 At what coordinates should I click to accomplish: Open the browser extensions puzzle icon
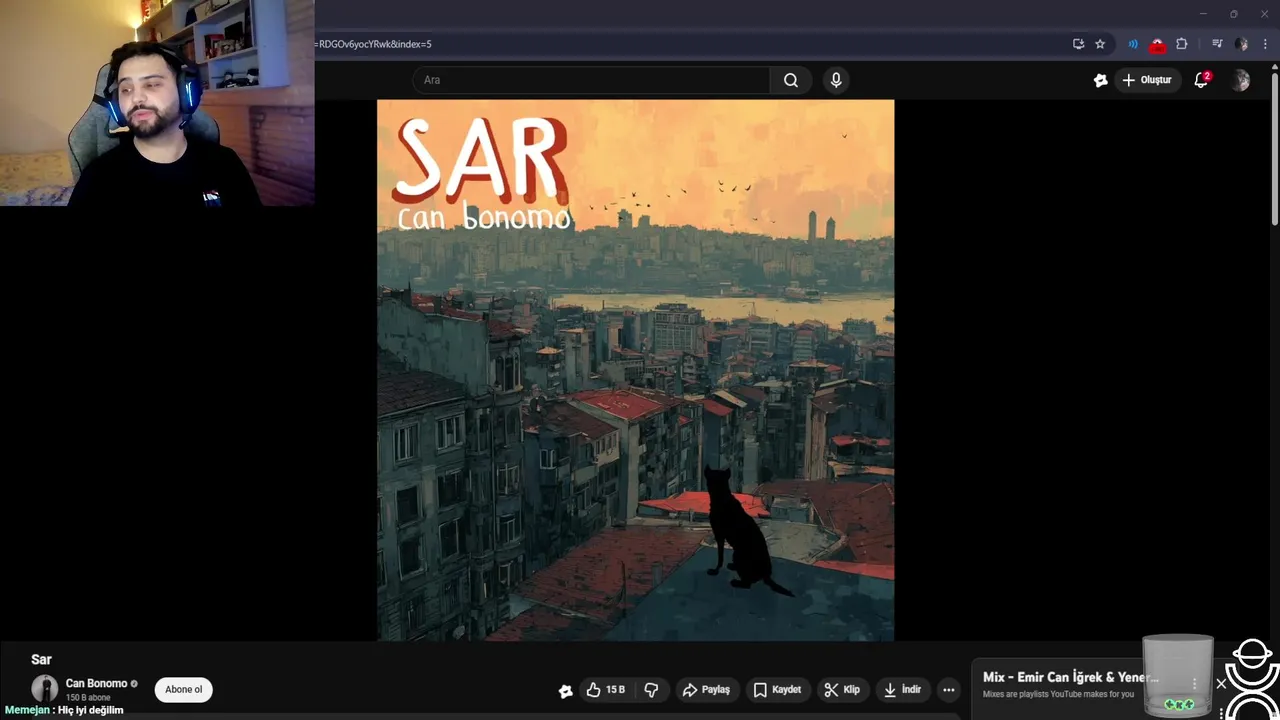coord(1182,44)
